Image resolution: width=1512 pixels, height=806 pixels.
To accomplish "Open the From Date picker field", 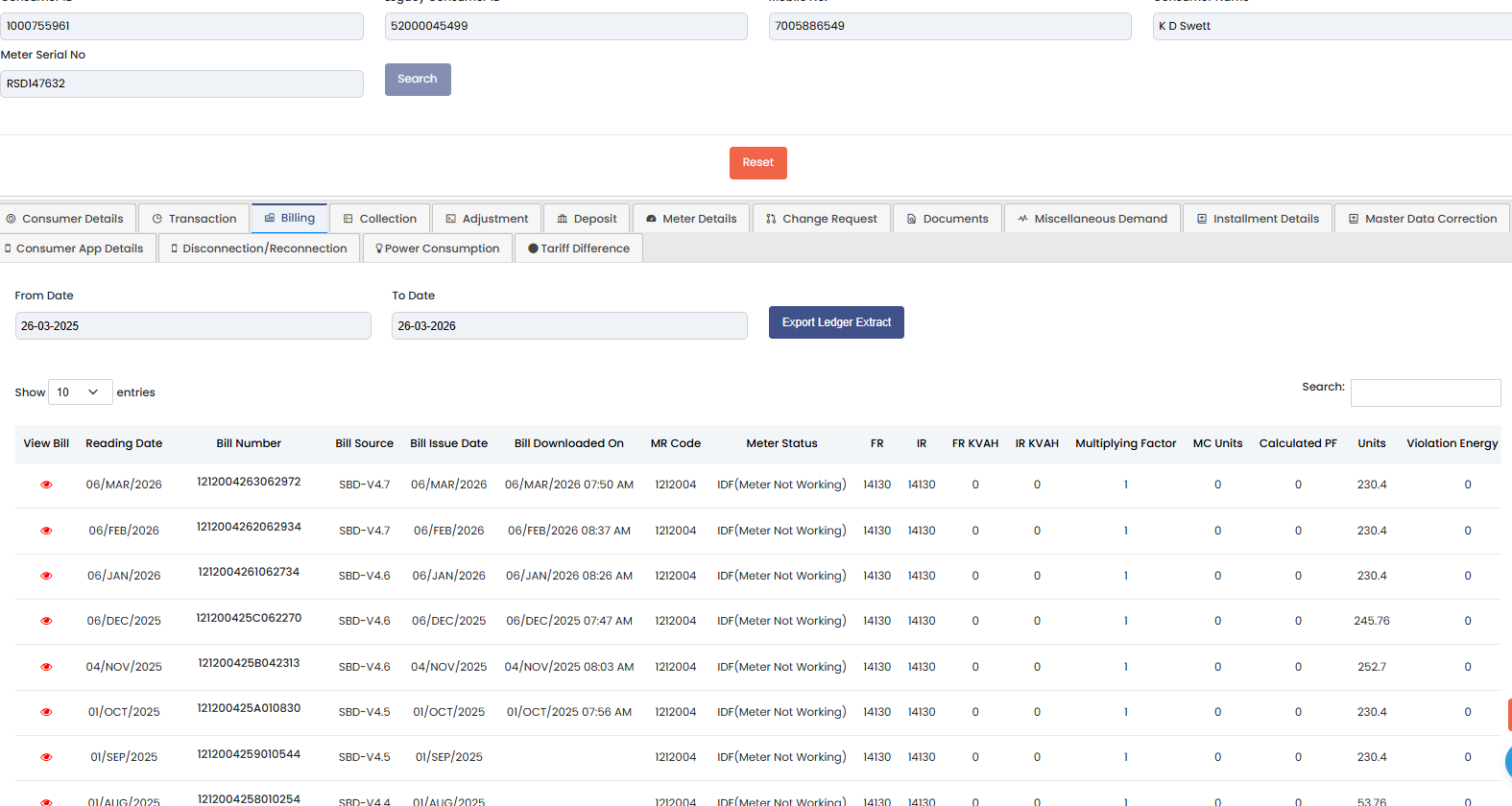I will point(193,326).
